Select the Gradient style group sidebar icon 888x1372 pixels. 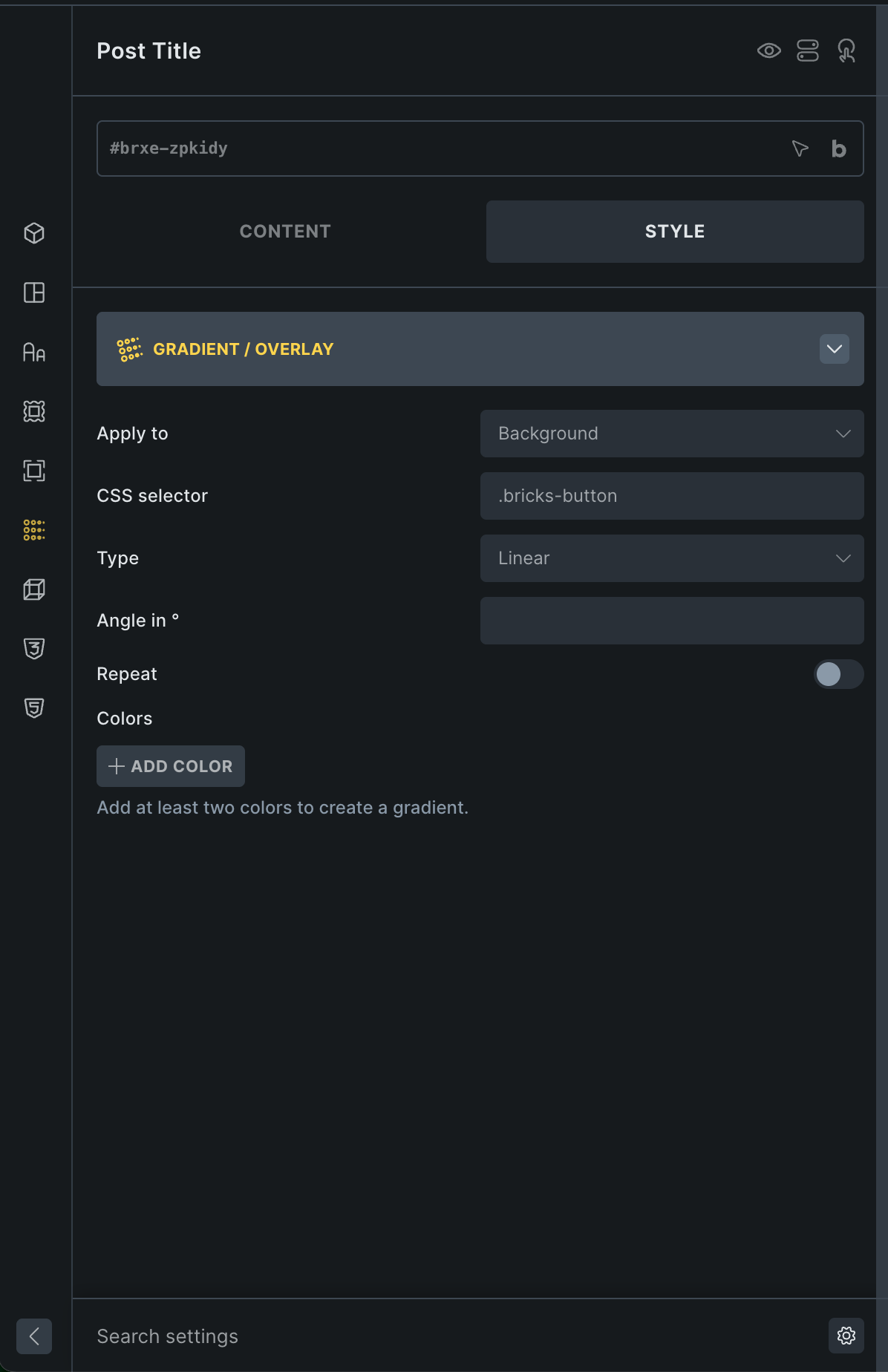34,530
